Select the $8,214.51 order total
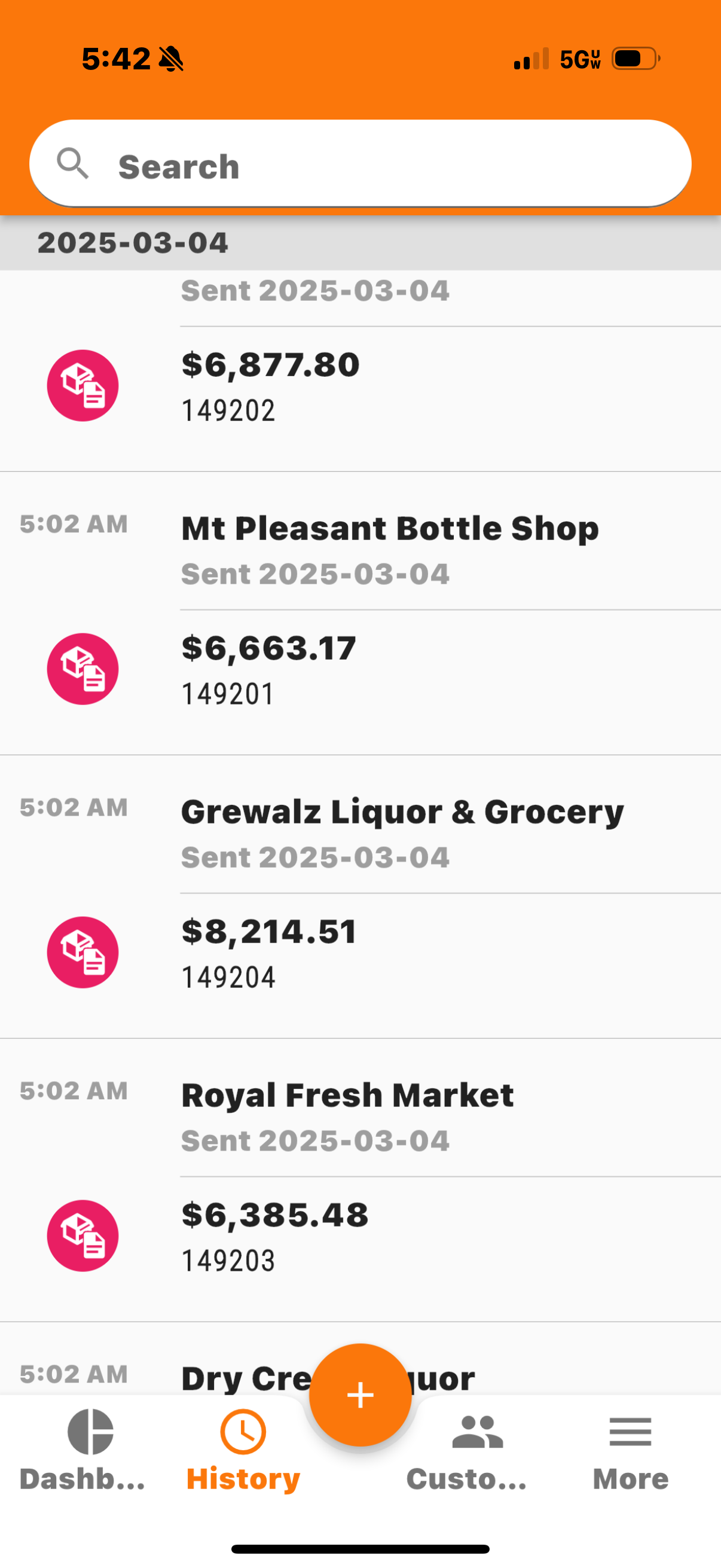 (270, 931)
